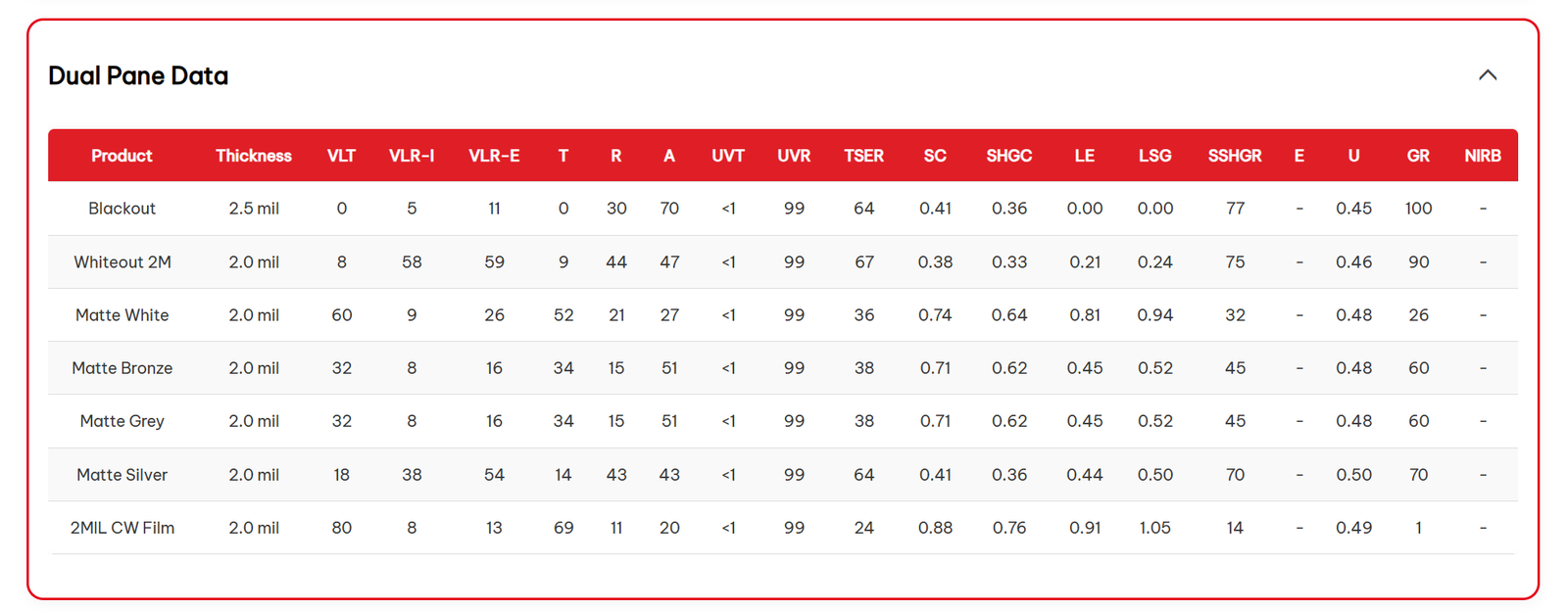1568x612 pixels.
Task: Collapse the Dual Pane Data section
Action: [x=1487, y=75]
